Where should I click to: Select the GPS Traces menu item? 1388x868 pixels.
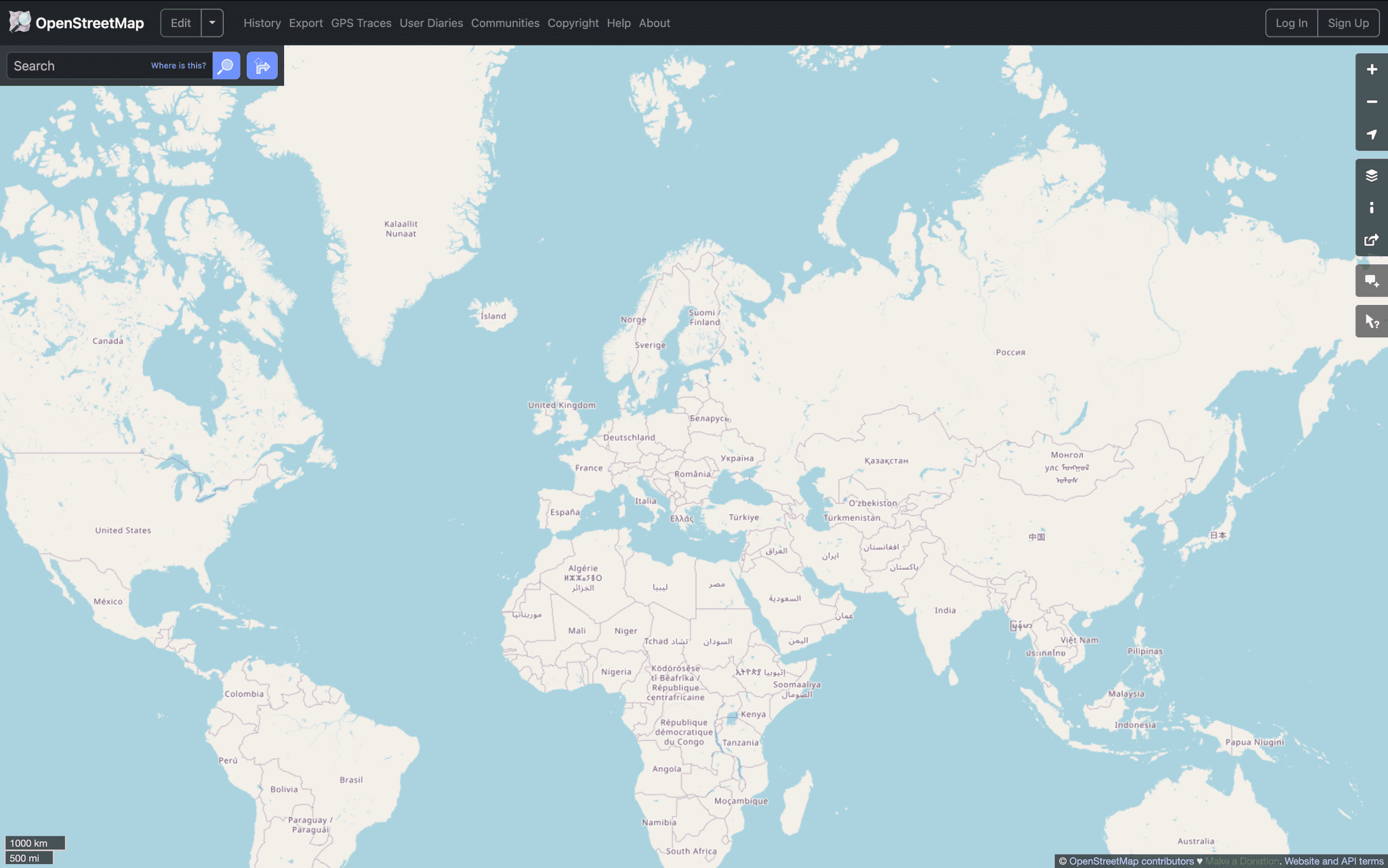(x=361, y=22)
